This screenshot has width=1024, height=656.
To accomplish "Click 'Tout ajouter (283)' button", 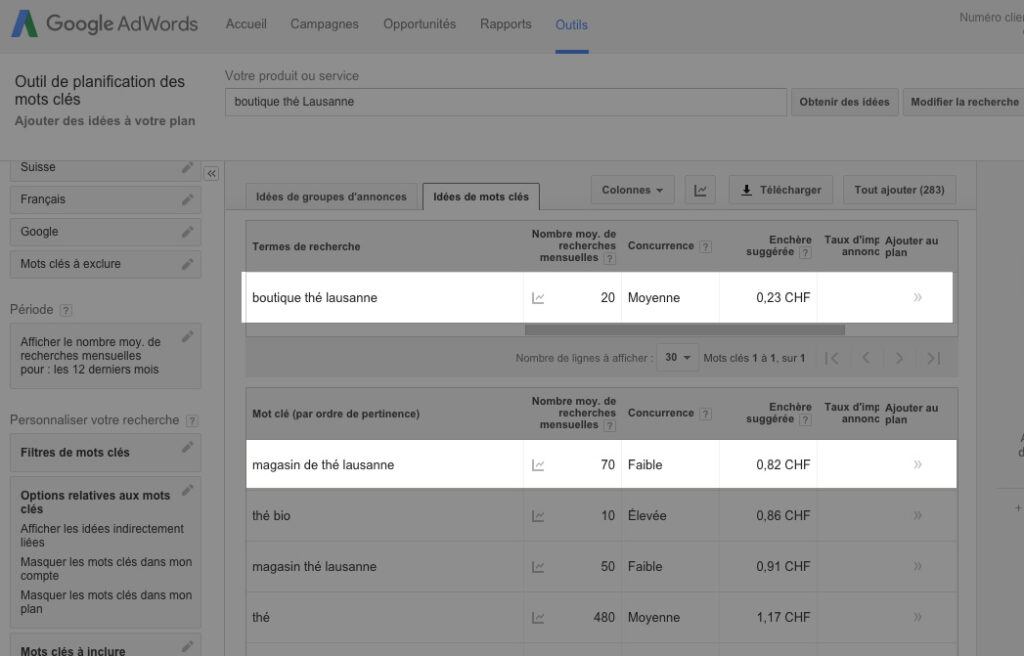I will [899, 190].
